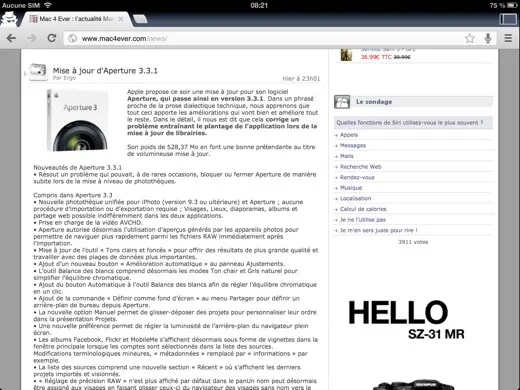Click the incognito spy icon

9,19
